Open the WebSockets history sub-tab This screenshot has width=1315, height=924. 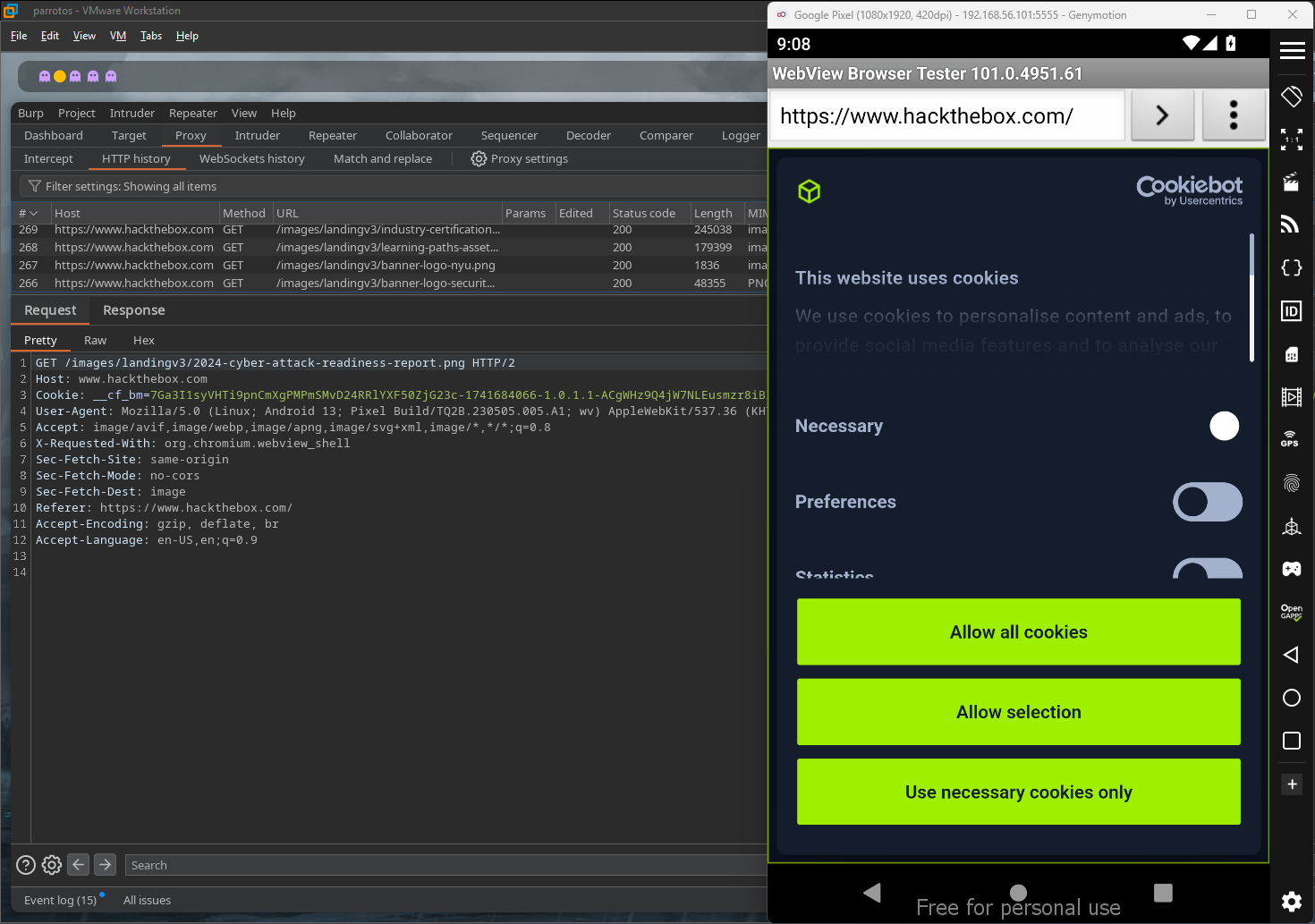click(x=252, y=158)
